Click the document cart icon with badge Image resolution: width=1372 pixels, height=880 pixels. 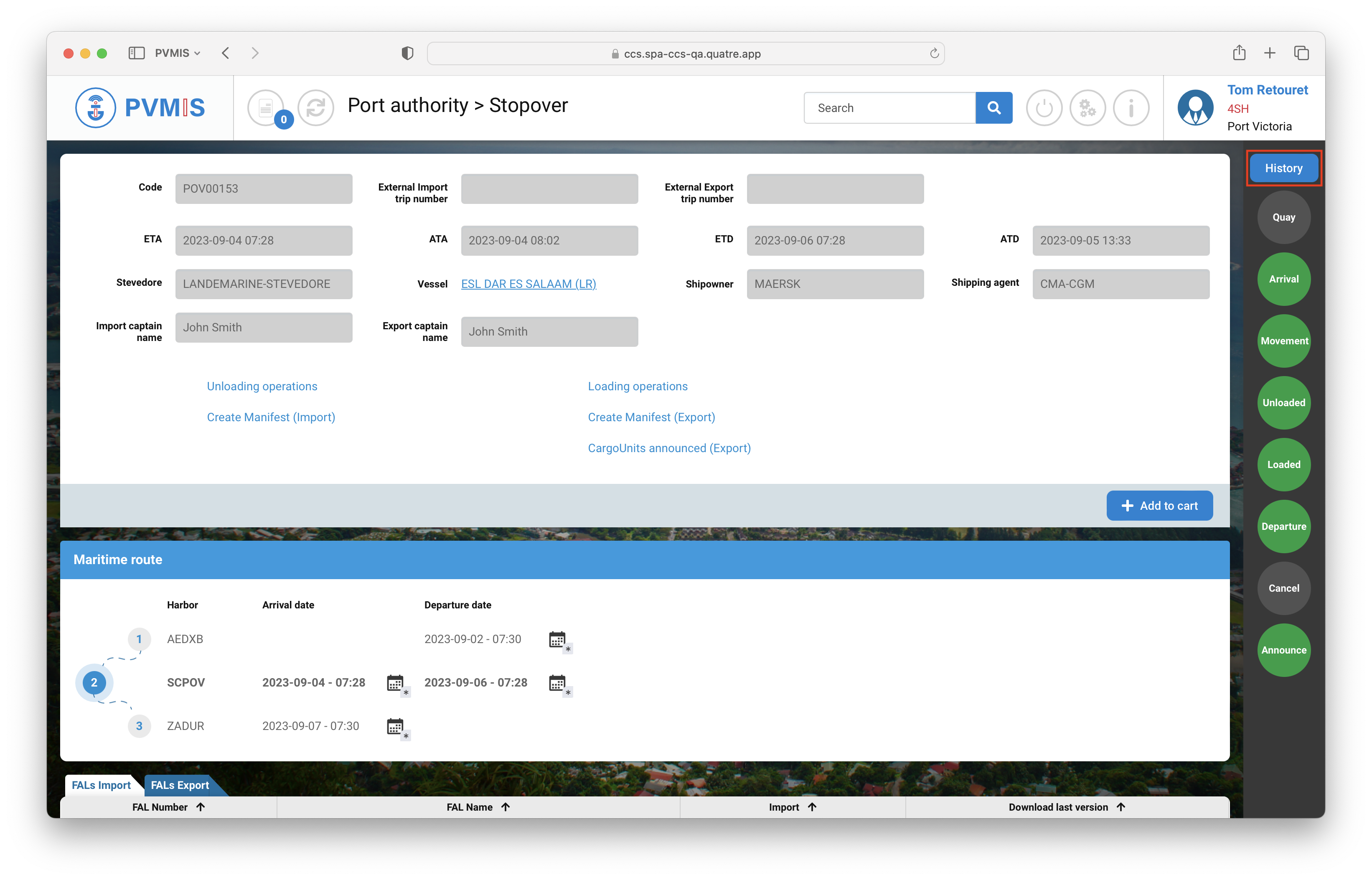point(266,107)
